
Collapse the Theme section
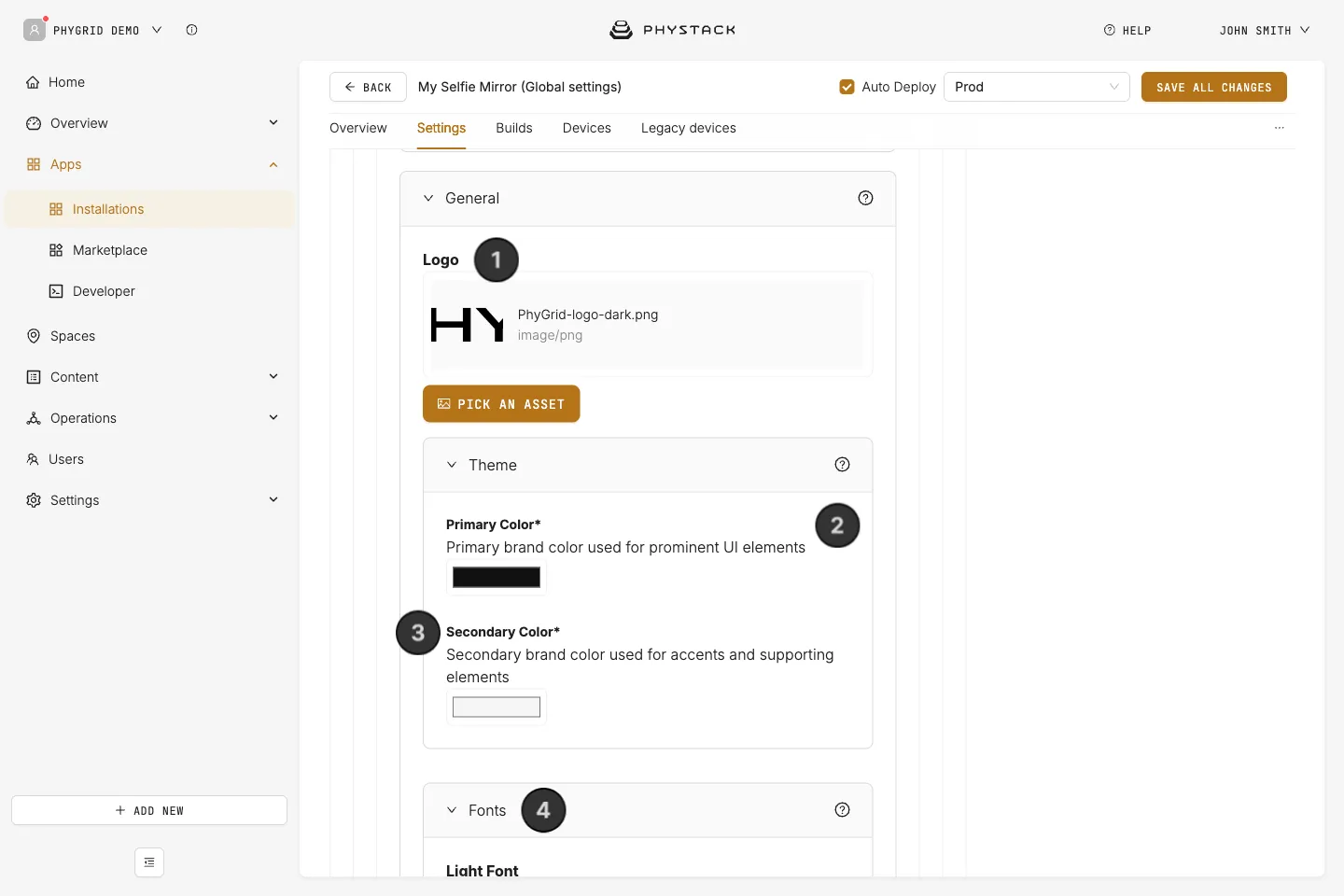(452, 465)
